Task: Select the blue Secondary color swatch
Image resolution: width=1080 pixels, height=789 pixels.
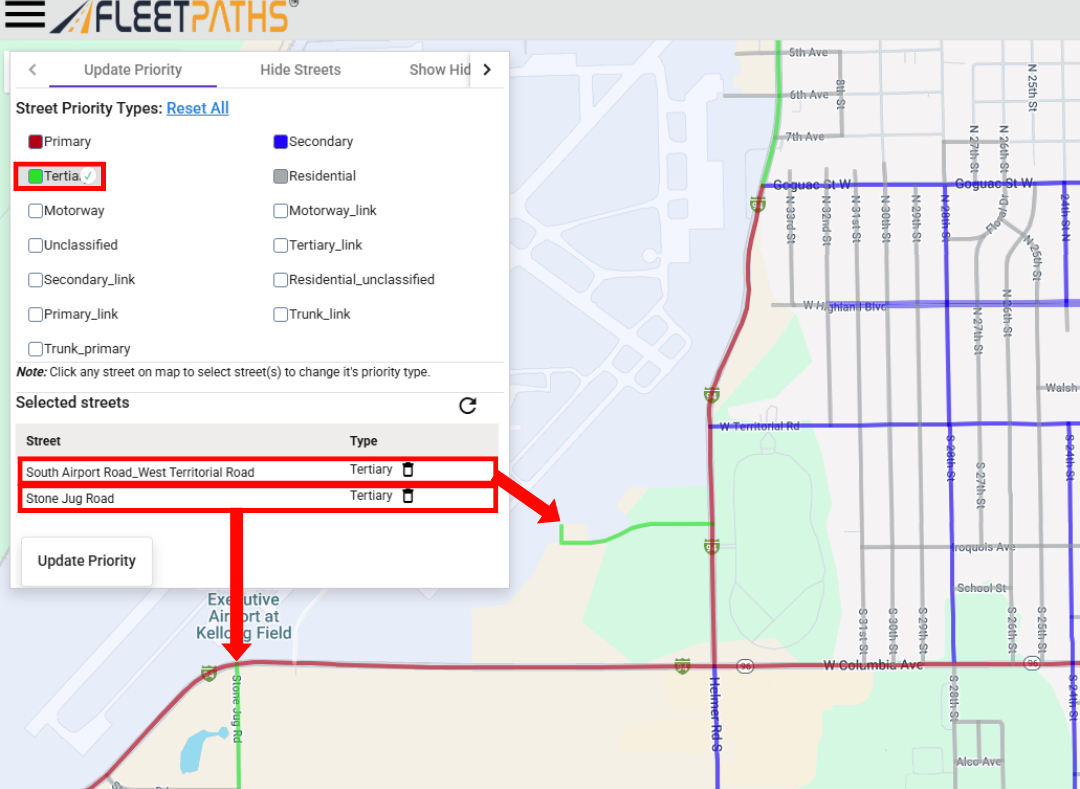Action: pos(281,142)
